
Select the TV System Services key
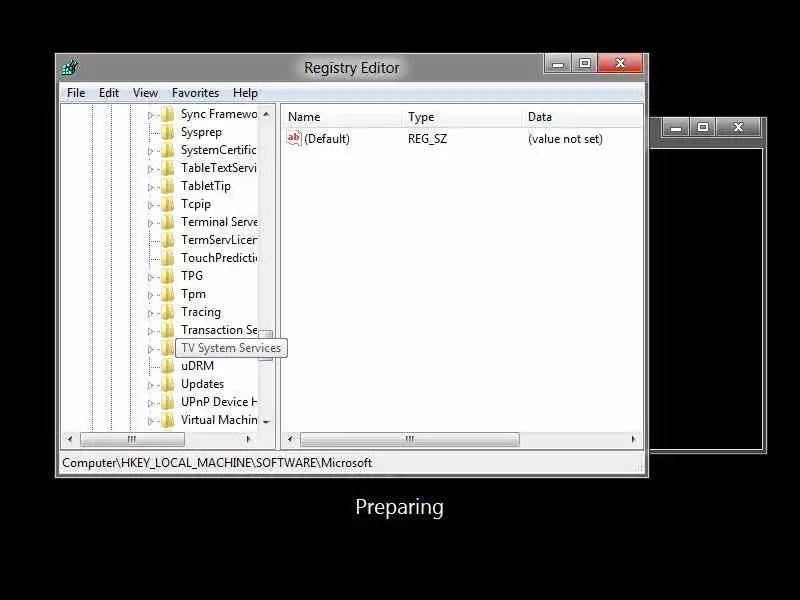231,348
